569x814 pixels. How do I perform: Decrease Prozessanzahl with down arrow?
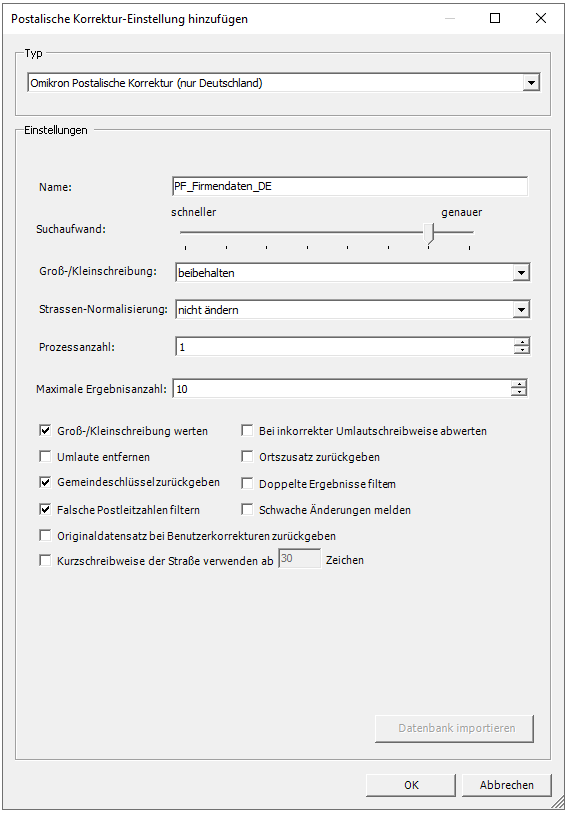521,350
